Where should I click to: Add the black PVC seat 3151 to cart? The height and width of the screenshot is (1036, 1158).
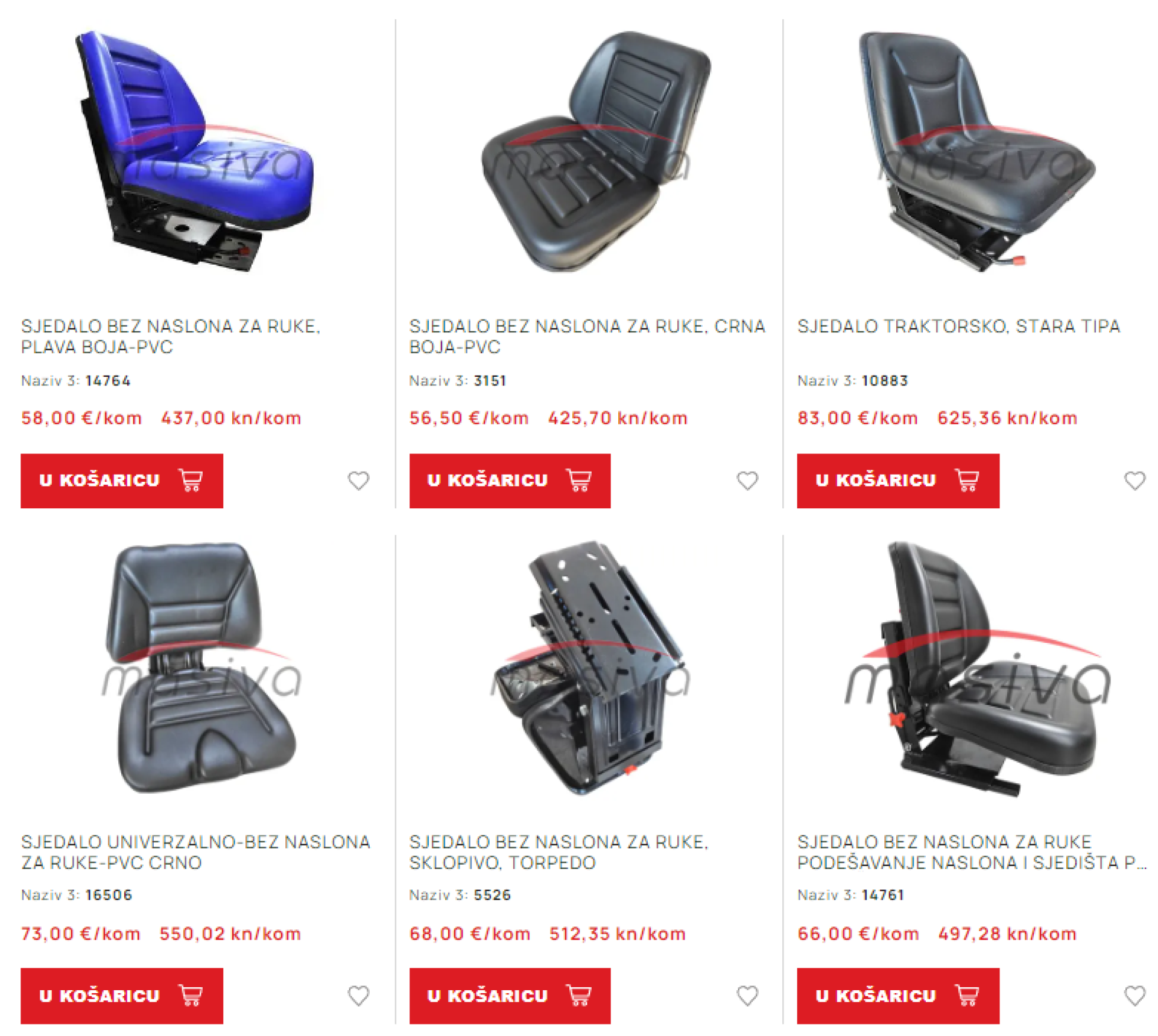[x=510, y=481]
